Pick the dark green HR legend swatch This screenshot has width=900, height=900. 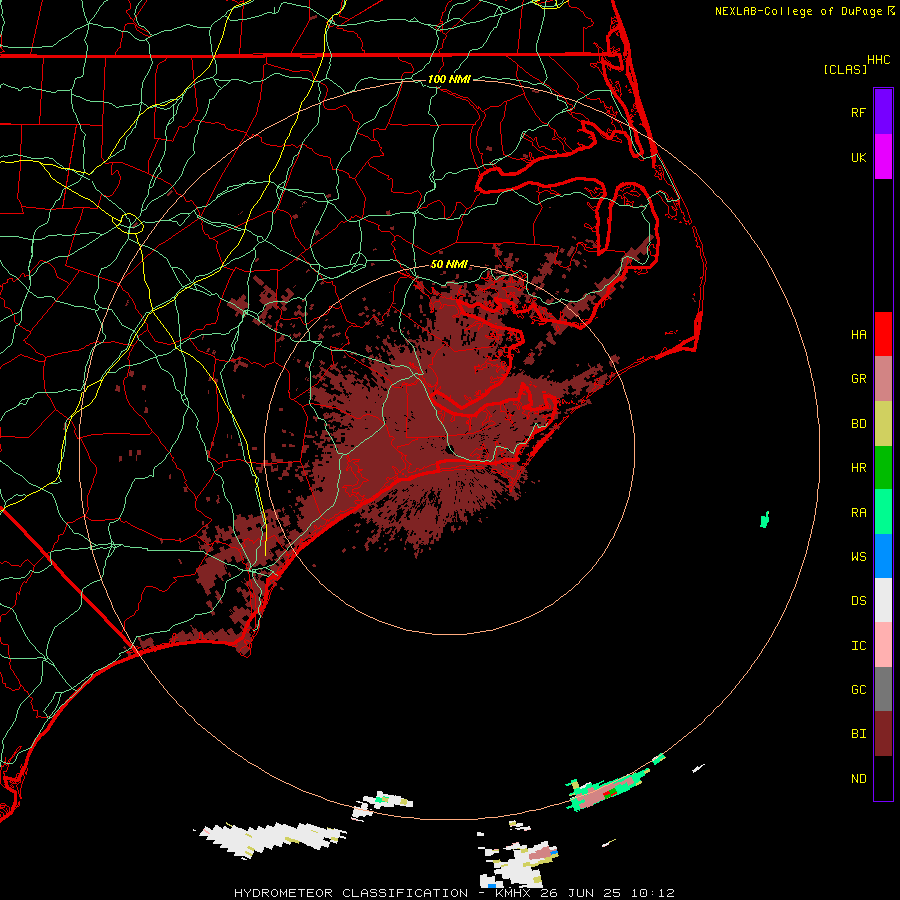[x=883, y=468]
